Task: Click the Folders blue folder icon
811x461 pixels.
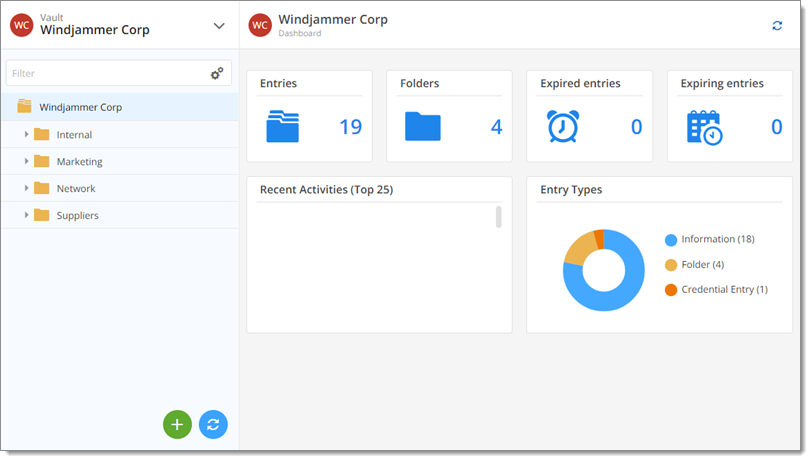Action: [x=423, y=126]
